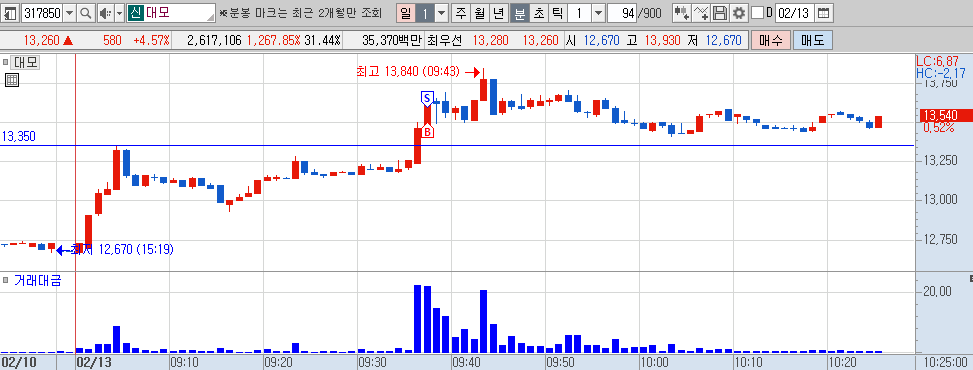
Task: Click the stock search magnifier icon
Action: pos(86,12)
